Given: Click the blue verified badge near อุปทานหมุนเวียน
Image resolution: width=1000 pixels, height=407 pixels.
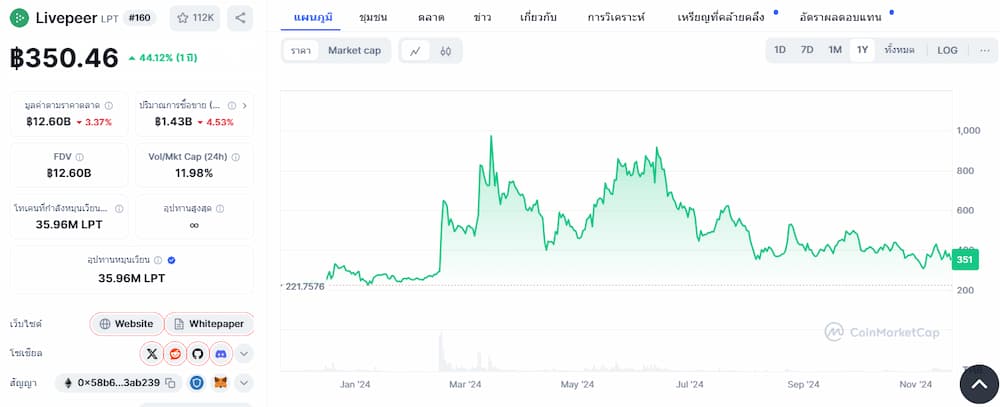Looking at the screenshot, I should pyautogui.click(x=171, y=260).
